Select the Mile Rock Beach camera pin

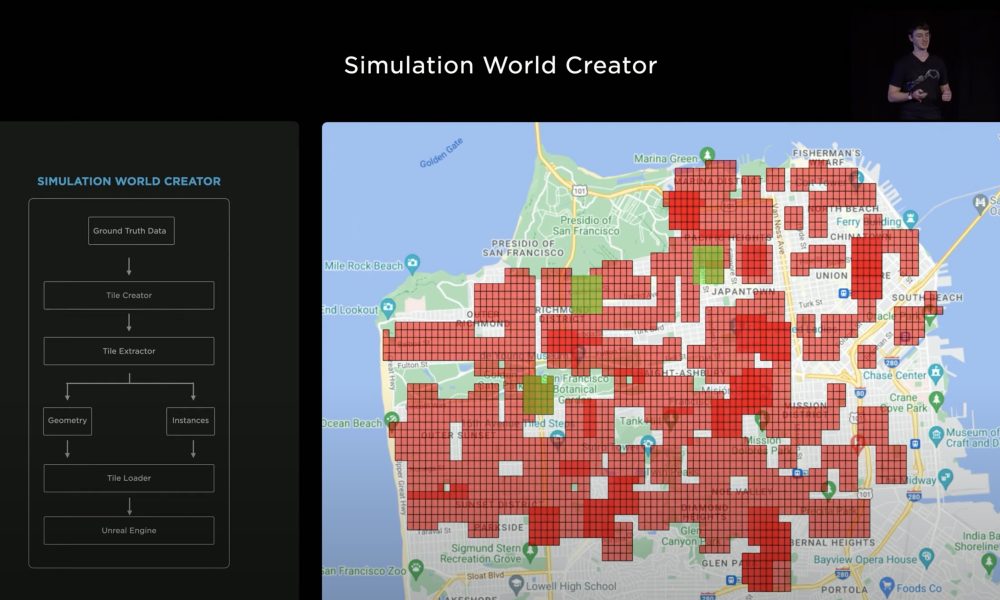click(413, 263)
